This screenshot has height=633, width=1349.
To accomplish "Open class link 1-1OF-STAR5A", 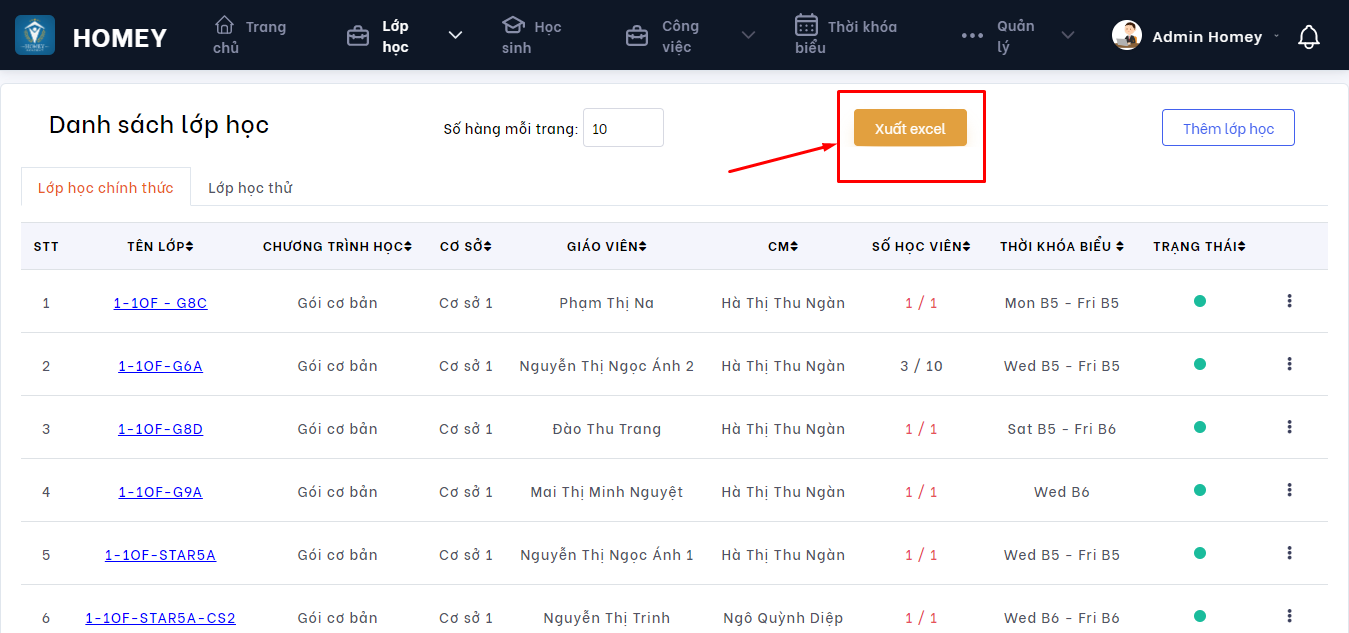I will click(x=160, y=555).
